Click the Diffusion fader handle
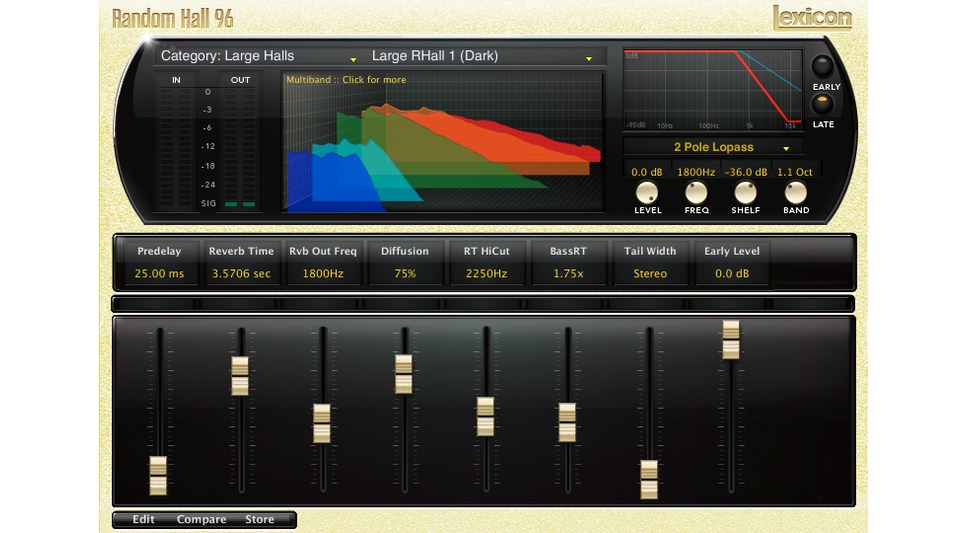The image size is (967, 533). (x=403, y=374)
